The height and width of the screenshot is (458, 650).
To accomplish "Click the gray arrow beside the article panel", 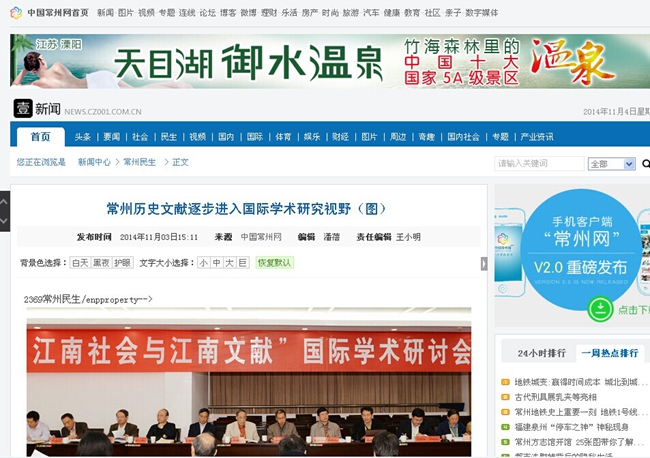I will pos(485,264).
